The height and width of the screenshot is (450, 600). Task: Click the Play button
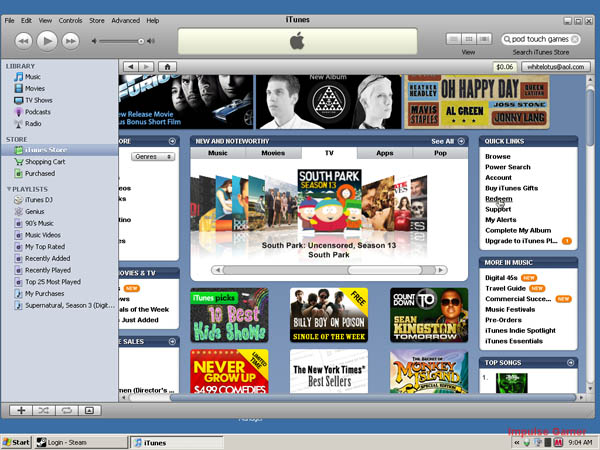[x=47, y=41]
